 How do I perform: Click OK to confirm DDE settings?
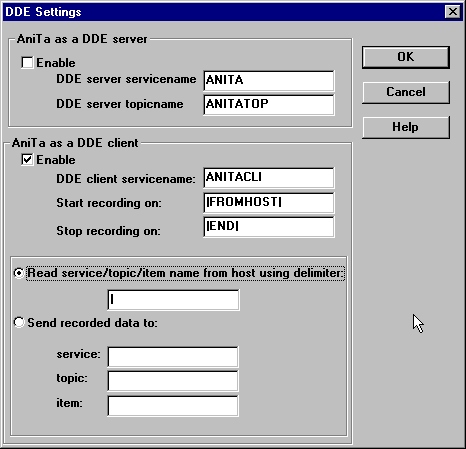pos(406,57)
